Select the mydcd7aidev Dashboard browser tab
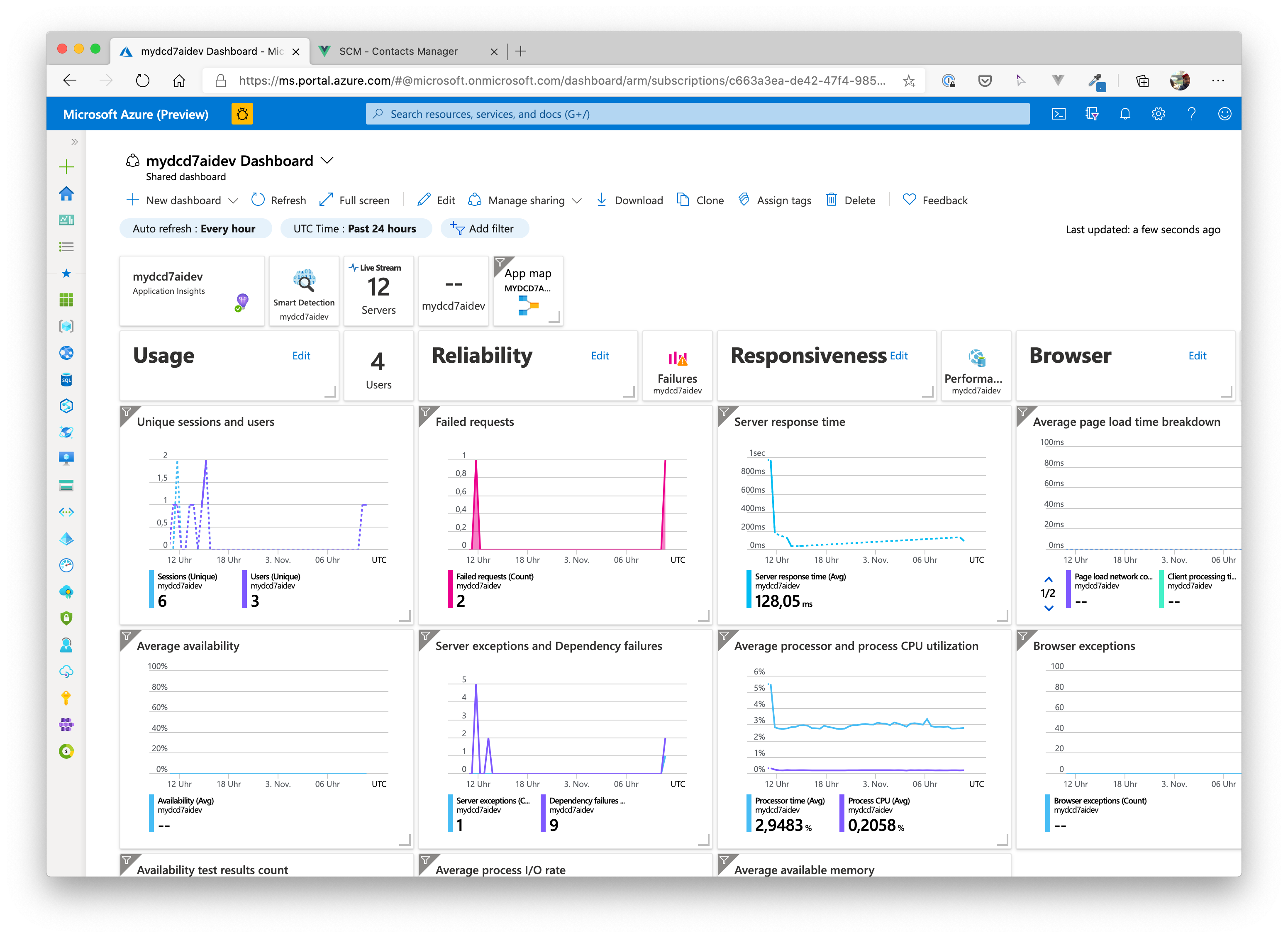 pyautogui.click(x=210, y=51)
